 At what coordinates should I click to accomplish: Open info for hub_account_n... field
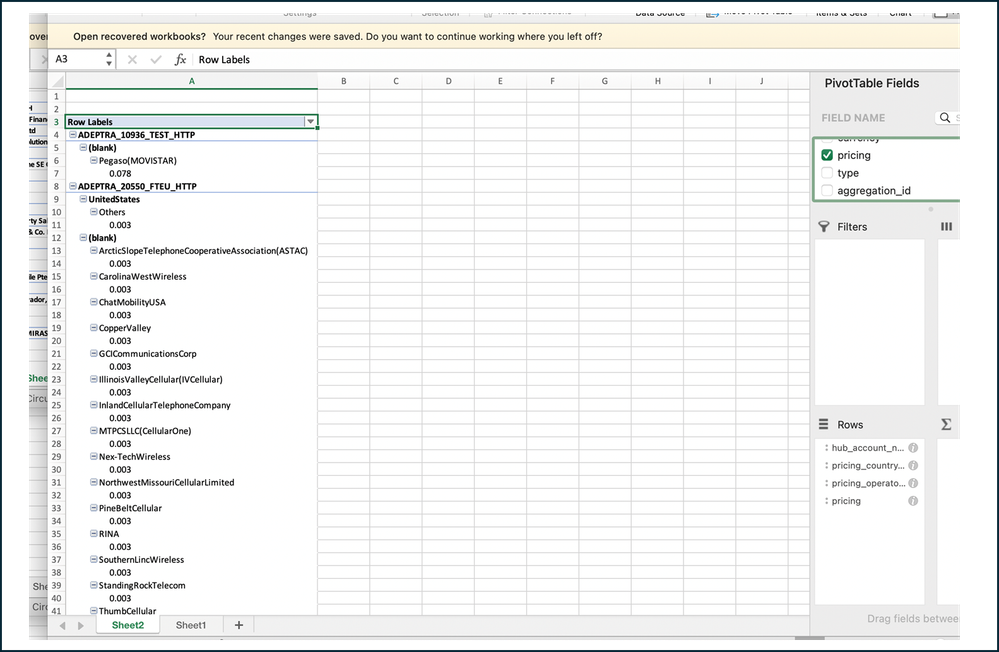pos(913,447)
